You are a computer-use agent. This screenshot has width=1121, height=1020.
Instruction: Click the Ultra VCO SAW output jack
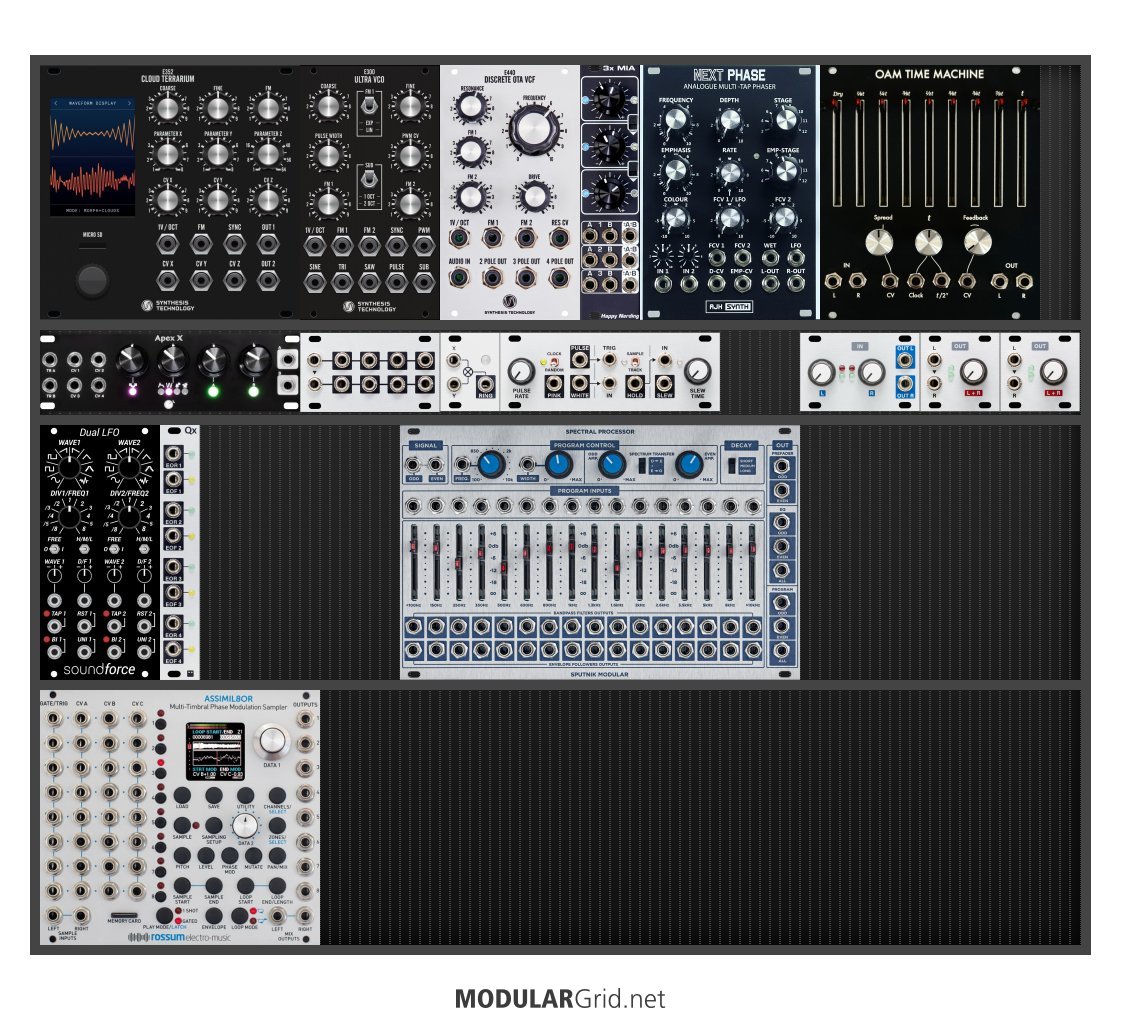[370, 282]
